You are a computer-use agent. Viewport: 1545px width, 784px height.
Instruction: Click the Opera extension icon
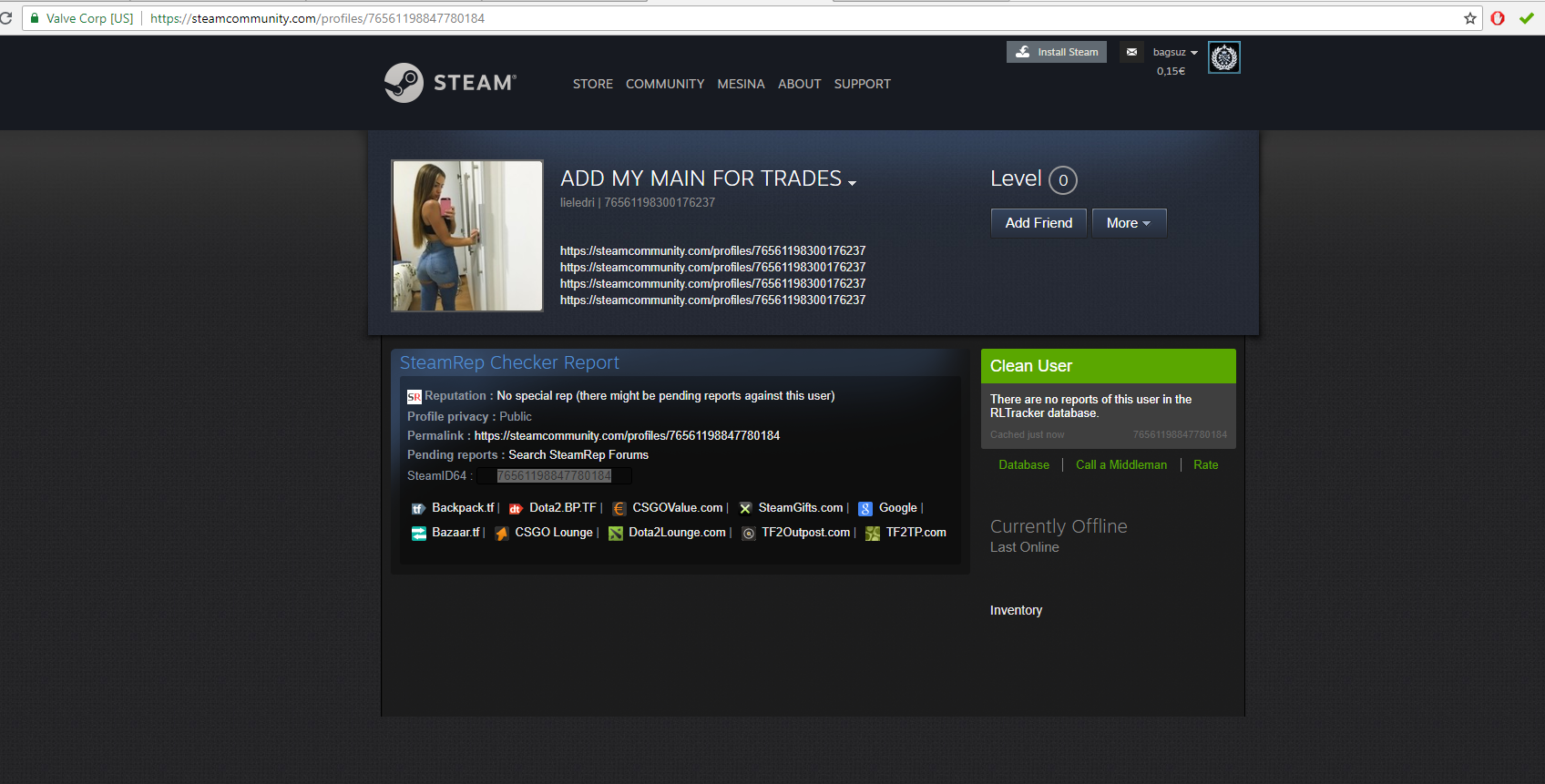click(1498, 18)
